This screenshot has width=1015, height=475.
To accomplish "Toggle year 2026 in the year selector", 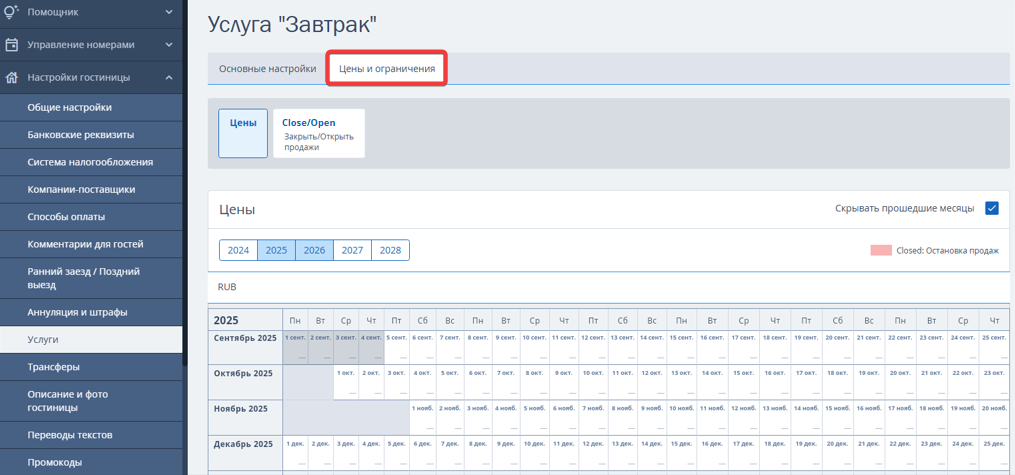I will (x=314, y=250).
